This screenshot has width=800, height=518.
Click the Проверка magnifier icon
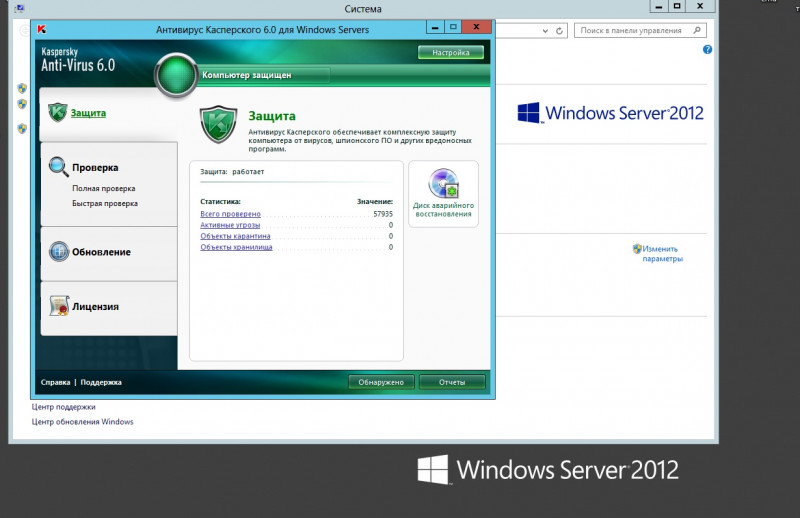[x=59, y=166]
